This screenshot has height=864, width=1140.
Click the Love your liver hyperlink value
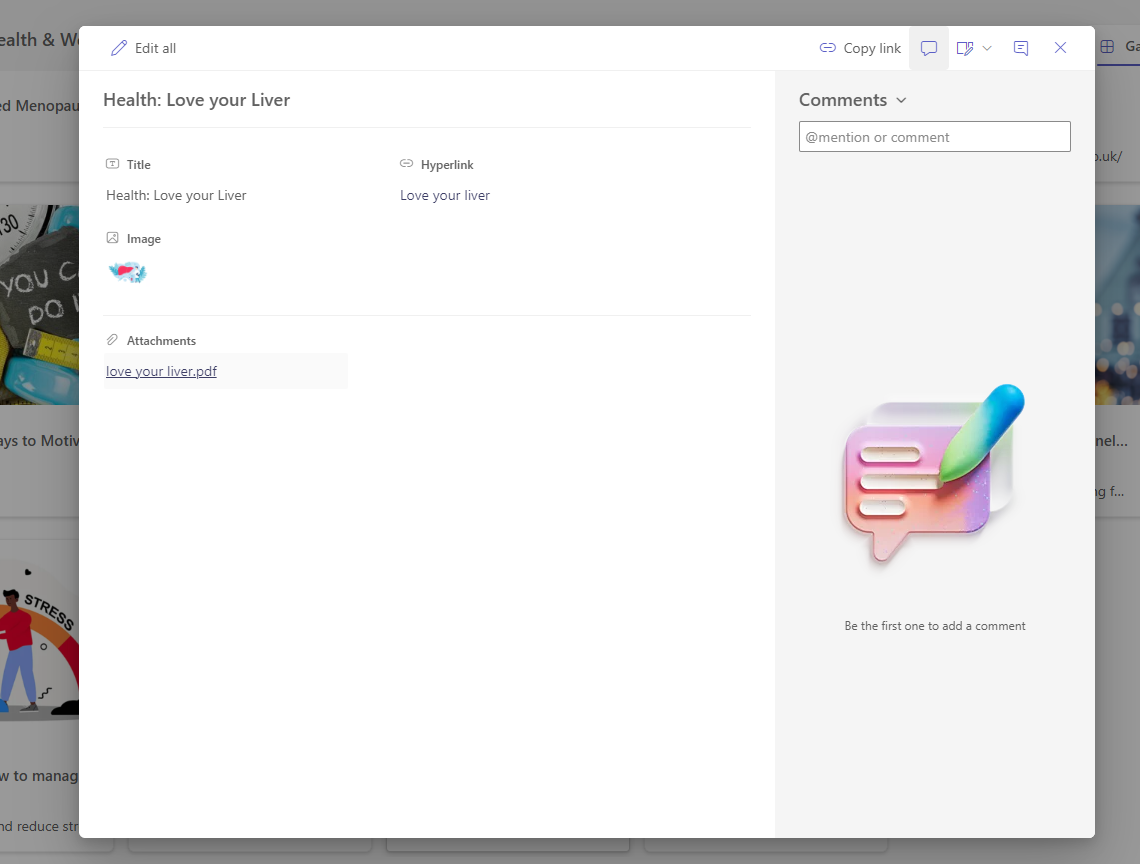click(x=445, y=195)
